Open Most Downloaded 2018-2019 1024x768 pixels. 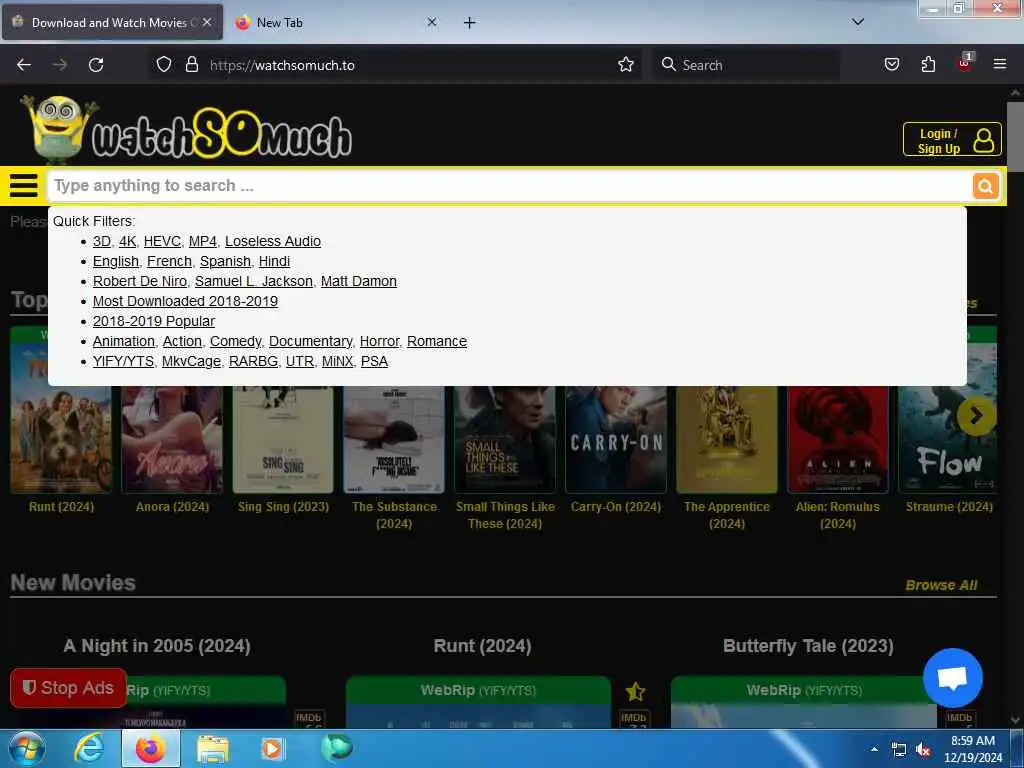tap(185, 301)
